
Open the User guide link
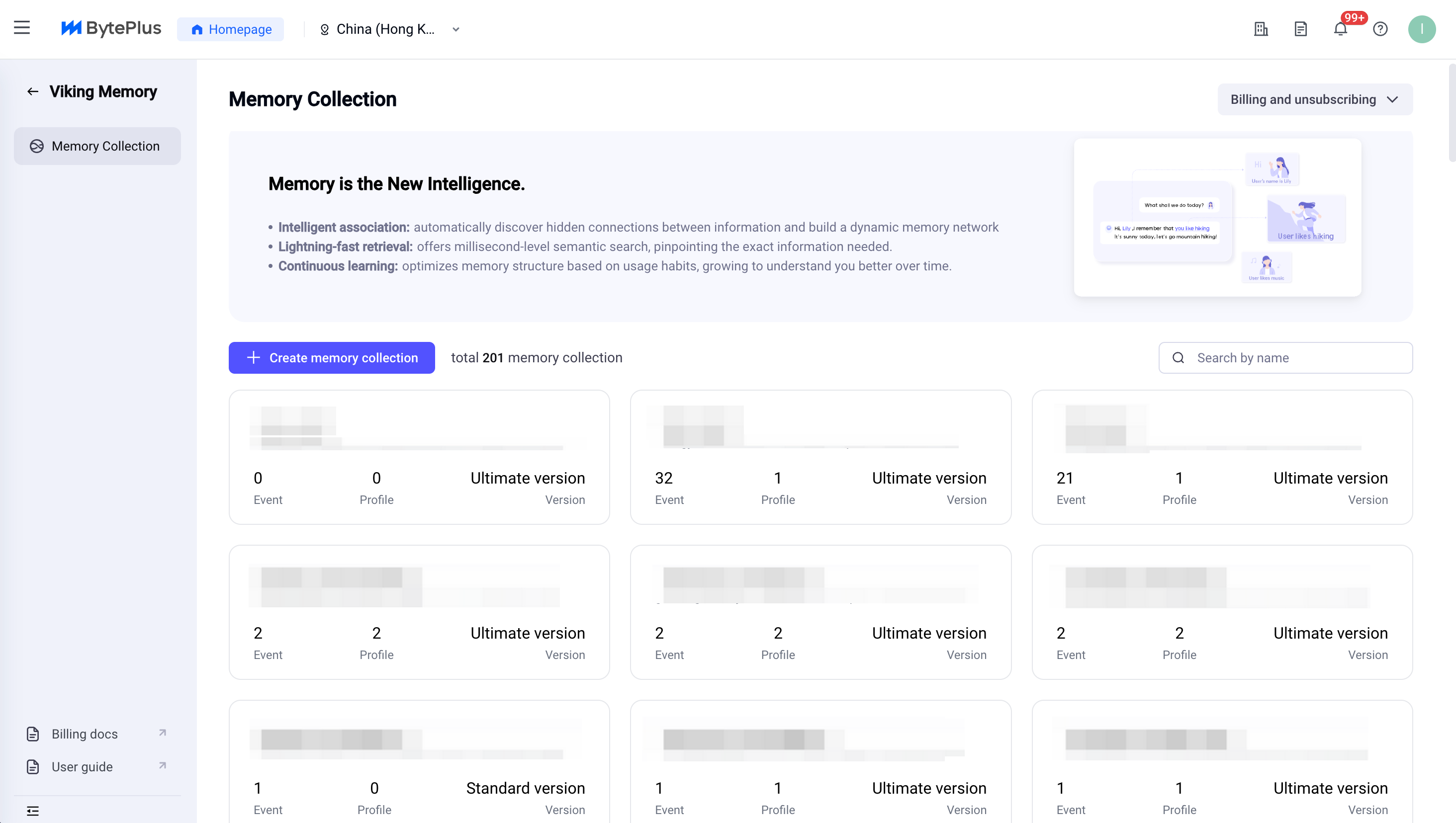coord(82,766)
